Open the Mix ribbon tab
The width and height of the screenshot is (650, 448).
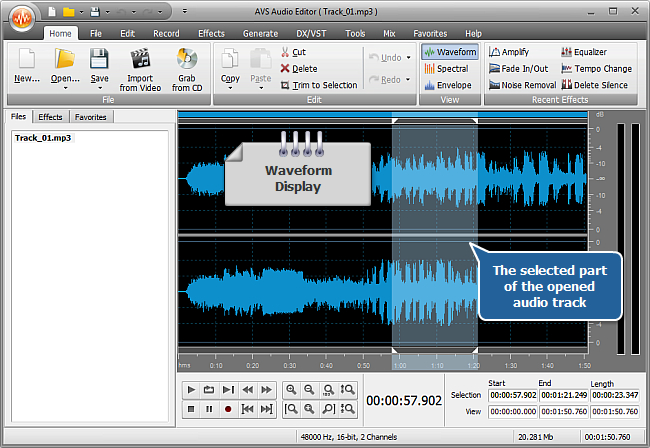coord(389,34)
